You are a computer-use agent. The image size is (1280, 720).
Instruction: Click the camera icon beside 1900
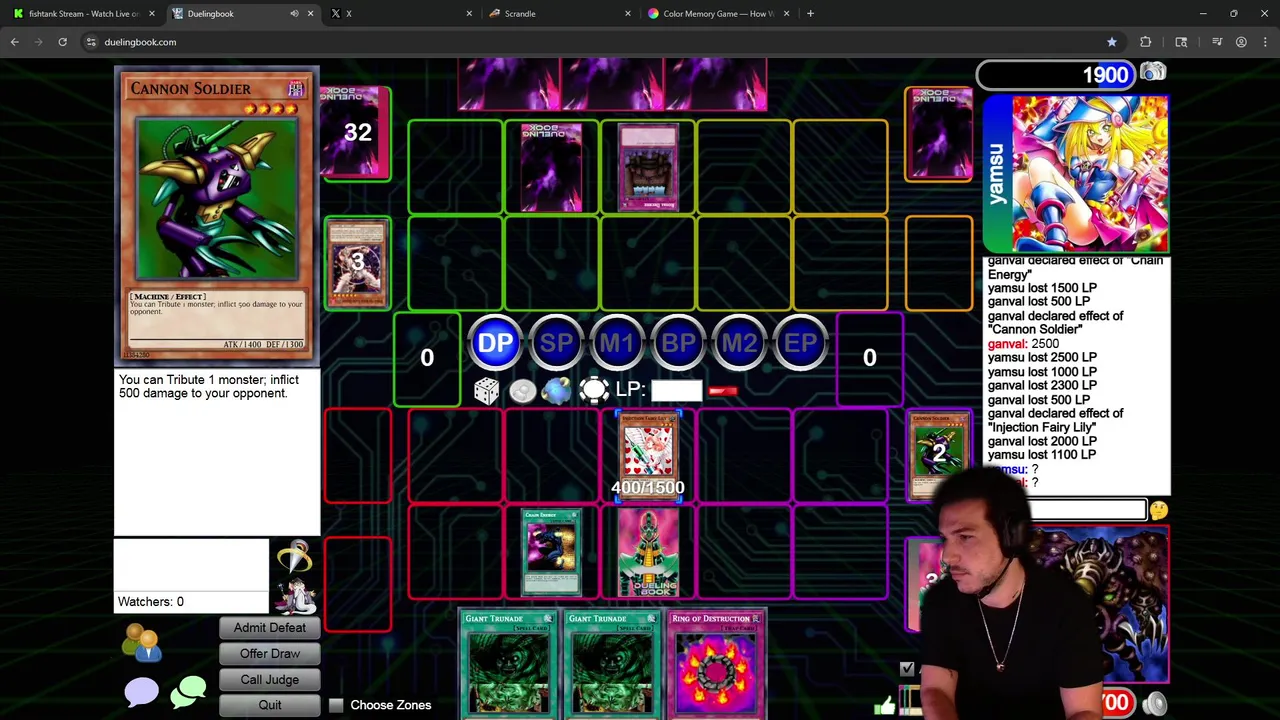click(x=1153, y=72)
